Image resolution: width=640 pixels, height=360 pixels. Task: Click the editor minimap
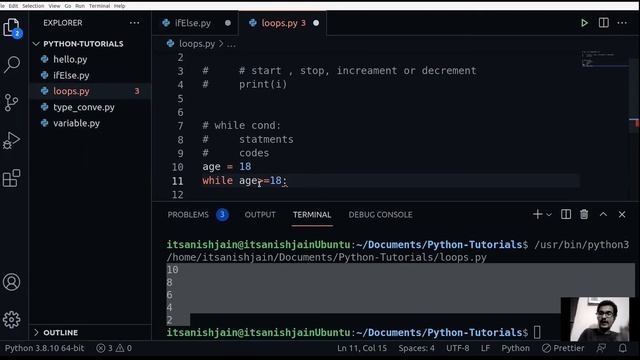pyautogui.click(x=605, y=59)
